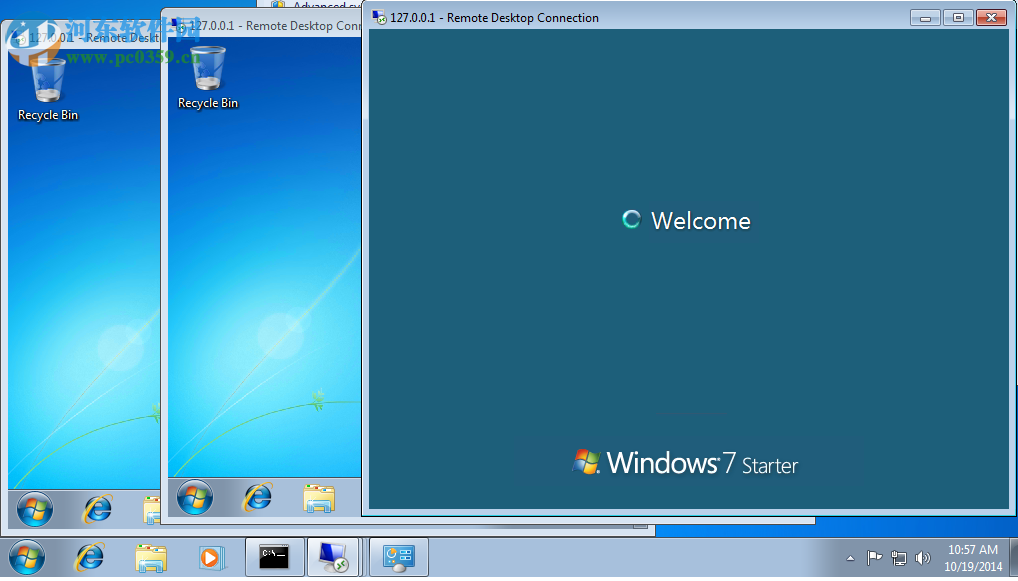Close the front Remote Desktop window
Image resolution: width=1018 pixels, height=581 pixels.
tap(991, 18)
